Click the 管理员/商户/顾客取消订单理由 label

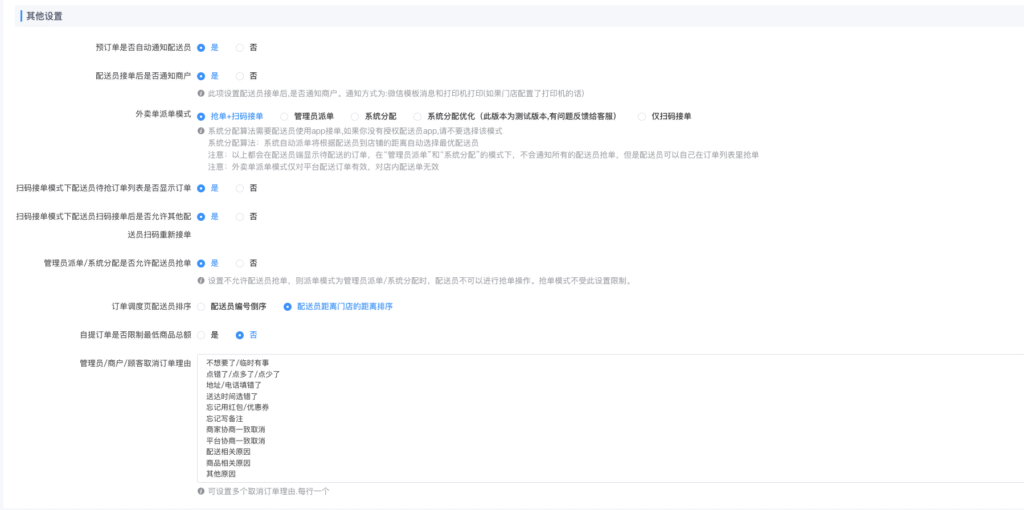(x=135, y=362)
